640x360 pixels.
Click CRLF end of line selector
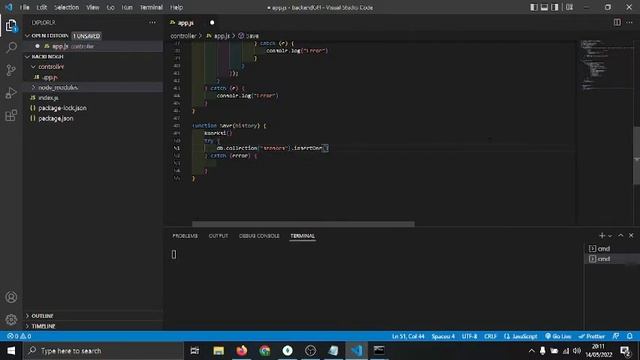tap(490, 336)
